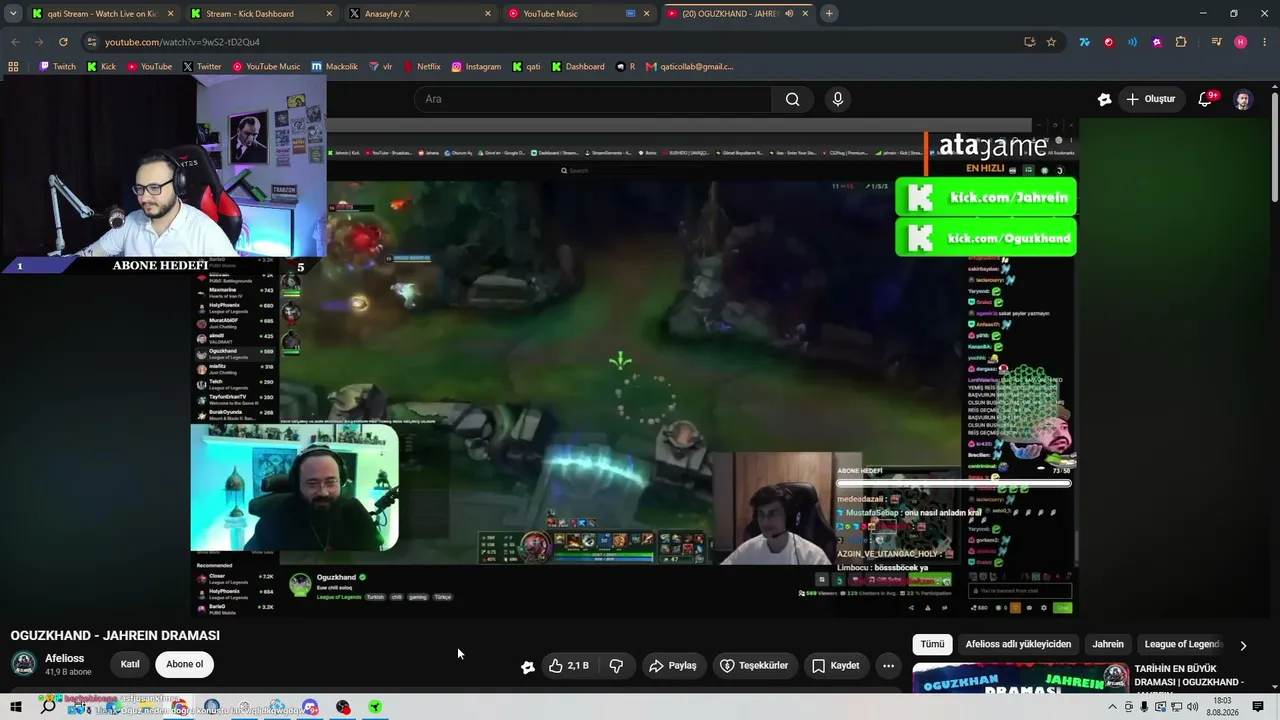Click the YouTube search magnifier button
The height and width of the screenshot is (720, 1280).
[792, 99]
